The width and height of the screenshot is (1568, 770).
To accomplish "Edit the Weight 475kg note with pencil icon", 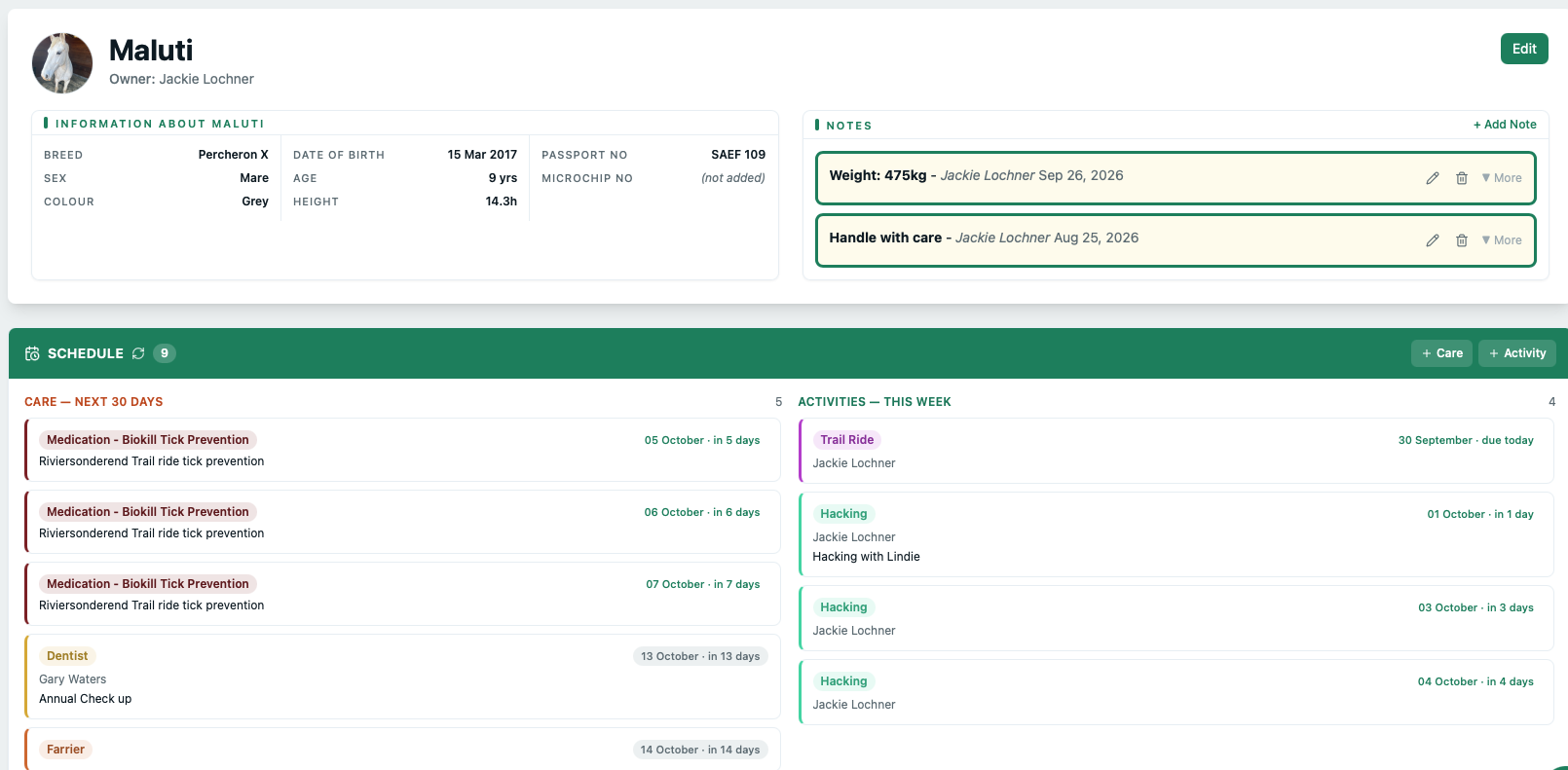I will (x=1433, y=178).
